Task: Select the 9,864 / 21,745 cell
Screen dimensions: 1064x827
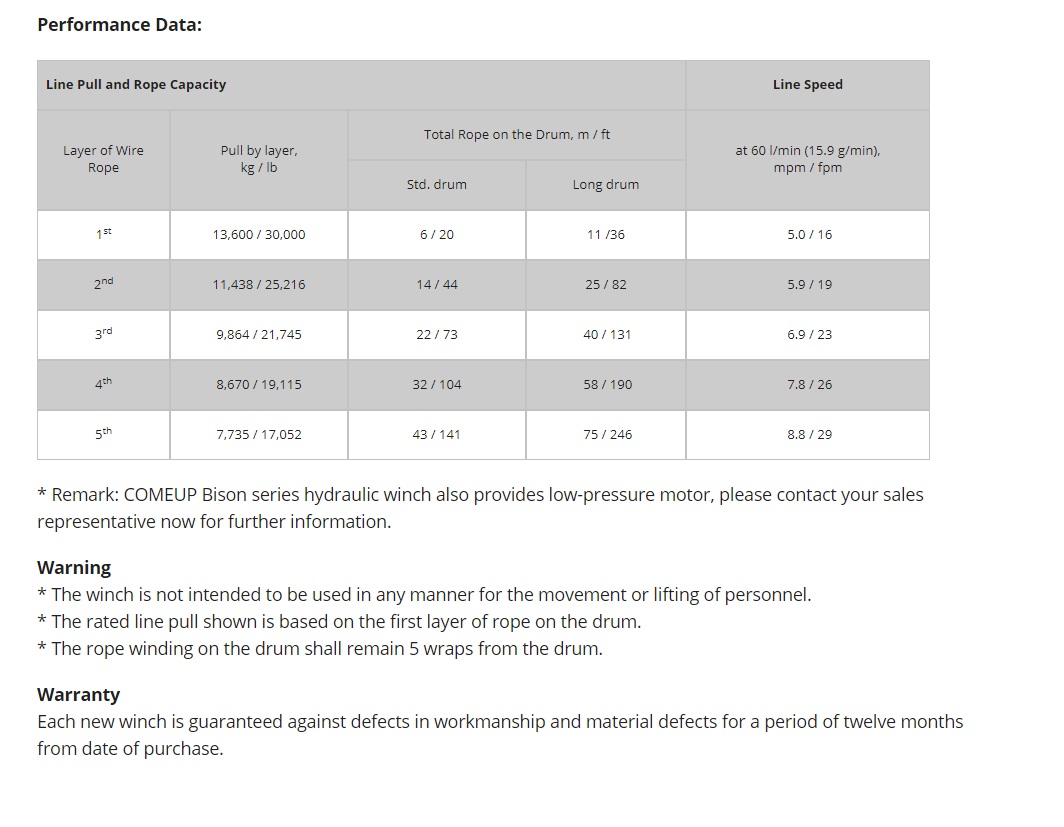Action: [259, 335]
